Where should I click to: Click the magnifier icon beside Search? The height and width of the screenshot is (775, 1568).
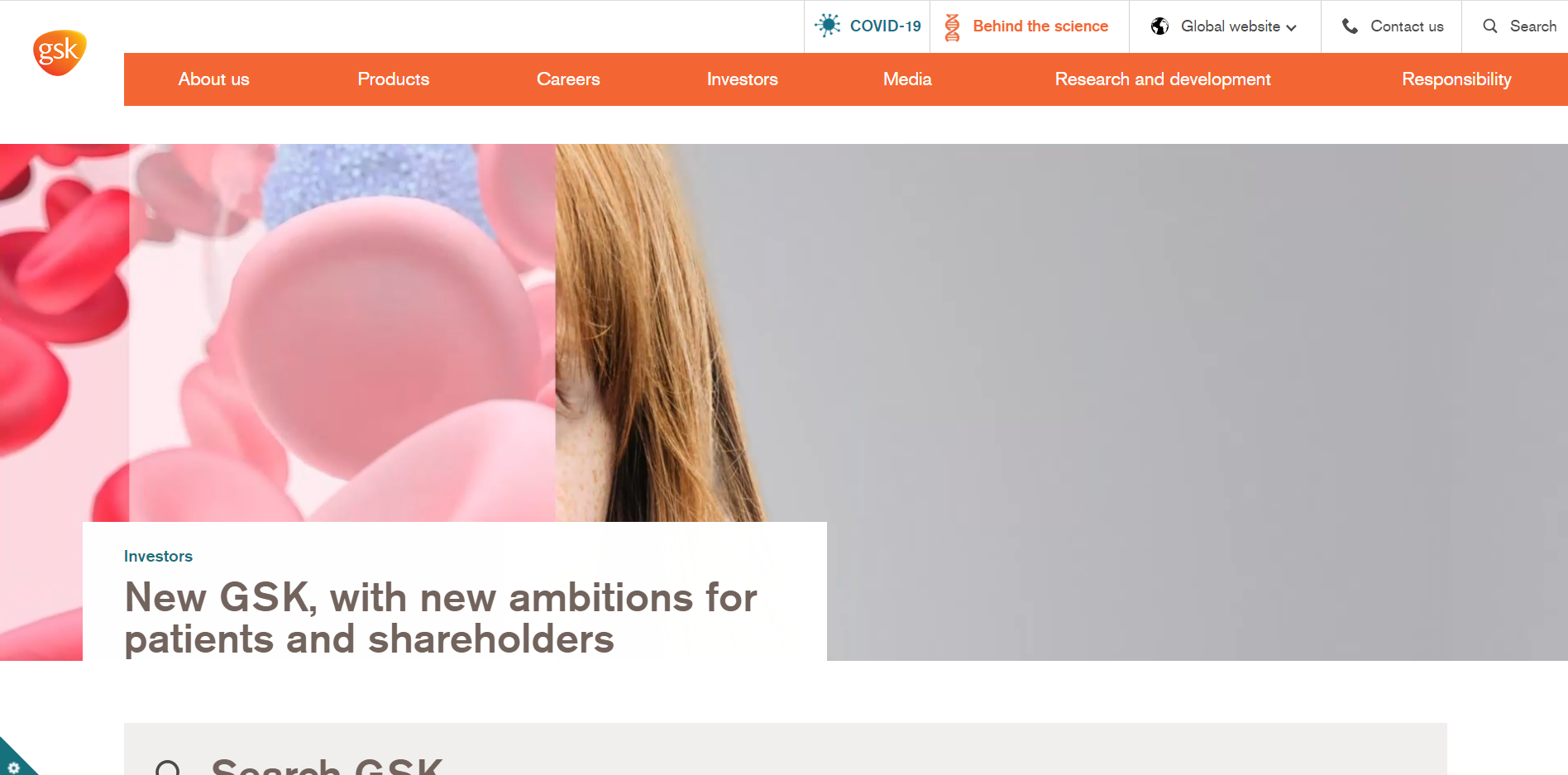[x=1490, y=26]
